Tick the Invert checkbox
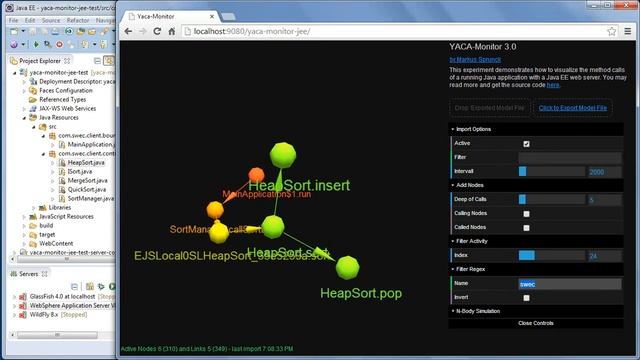Image resolution: width=640 pixels, height=360 pixels. [526, 298]
